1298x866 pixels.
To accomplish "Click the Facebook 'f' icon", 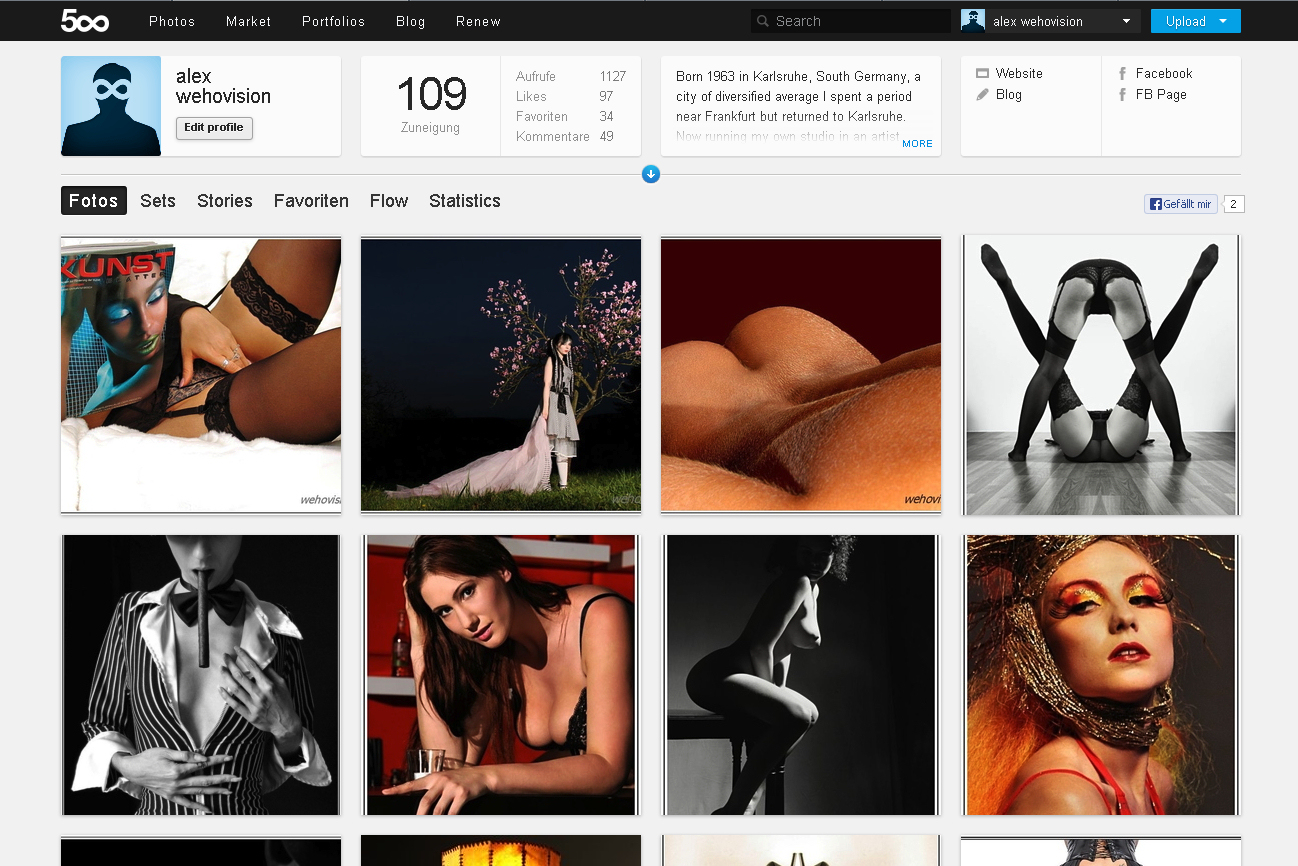I will 1122,73.
